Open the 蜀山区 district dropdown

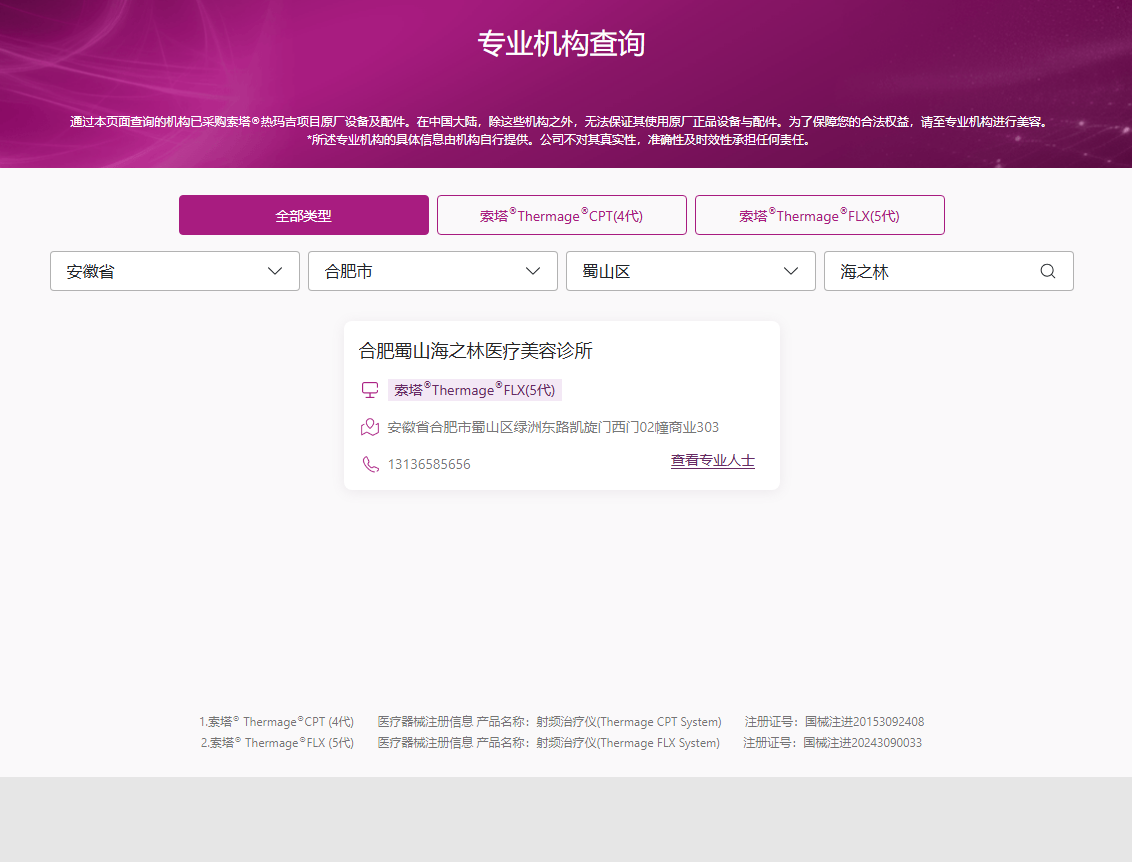coord(691,271)
